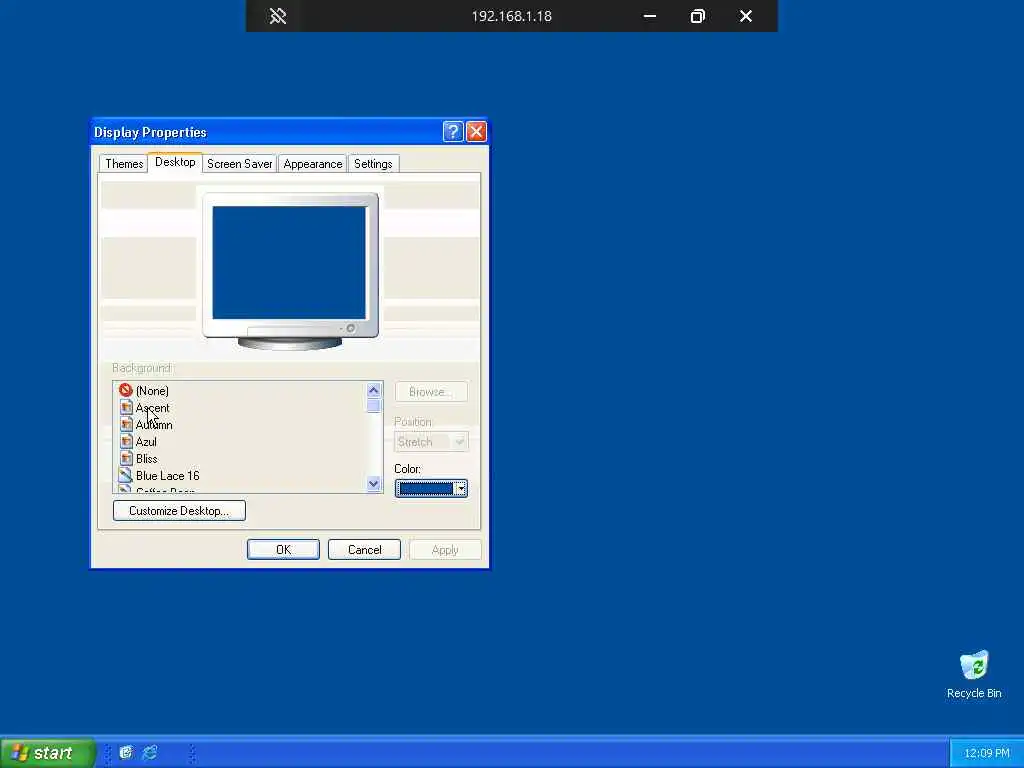1024x768 pixels.
Task: Open the Windows start menu
Action: pyautogui.click(x=48, y=752)
